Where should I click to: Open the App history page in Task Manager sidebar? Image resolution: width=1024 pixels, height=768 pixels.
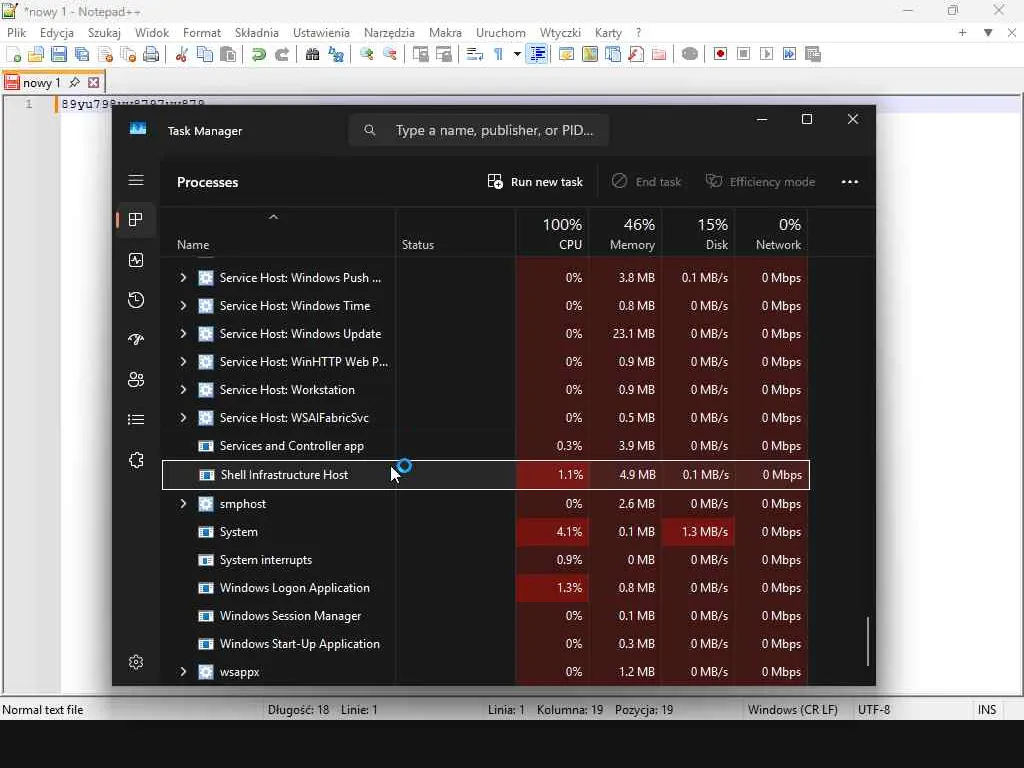[x=136, y=300]
